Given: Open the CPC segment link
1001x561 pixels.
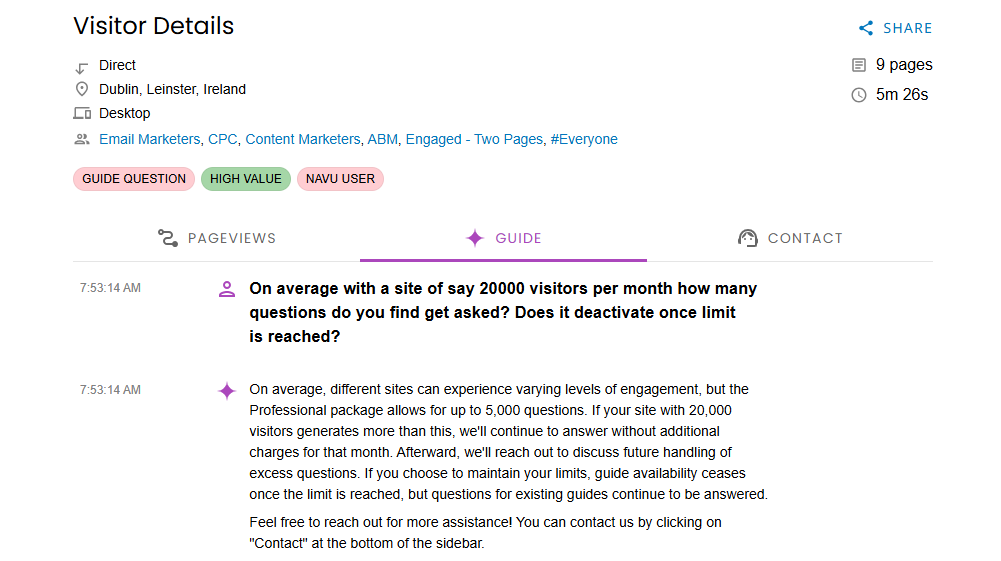Looking at the screenshot, I should pos(222,140).
